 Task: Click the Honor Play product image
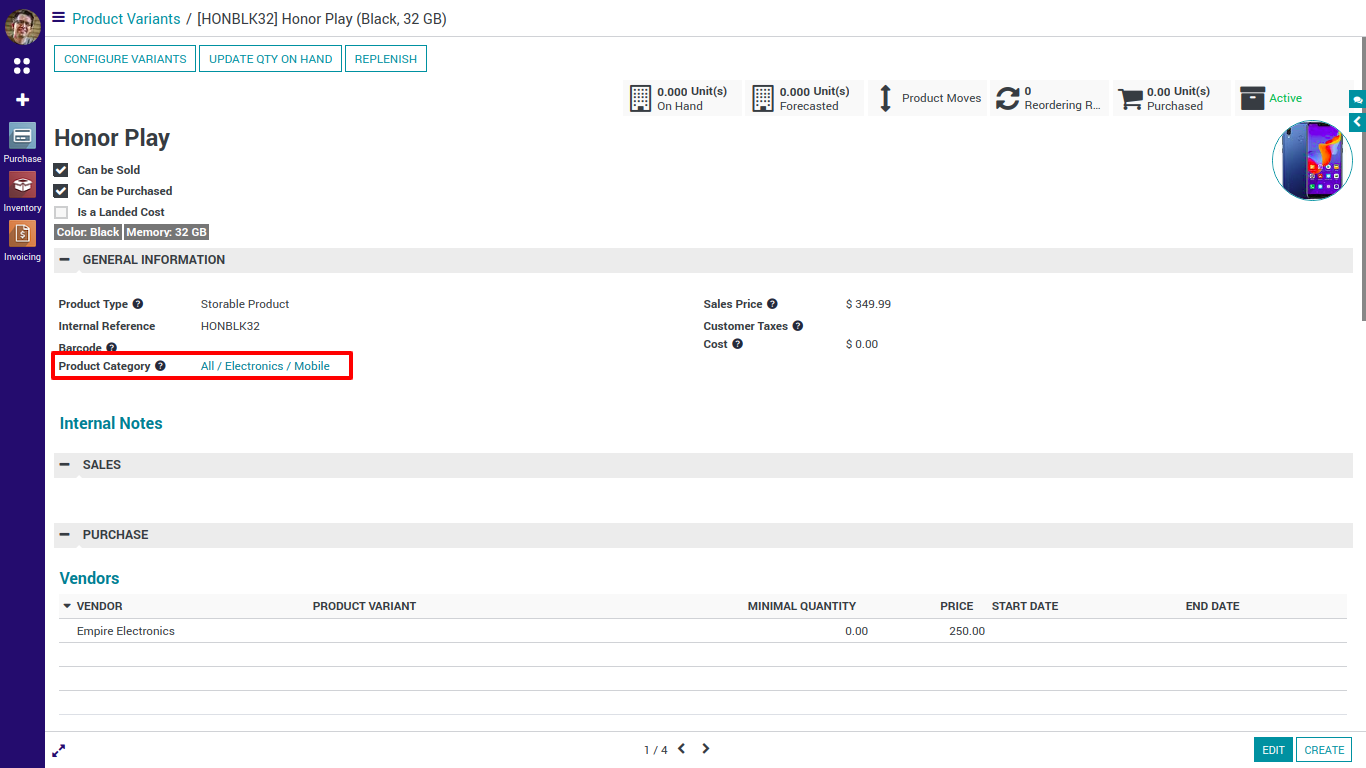pos(1312,161)
